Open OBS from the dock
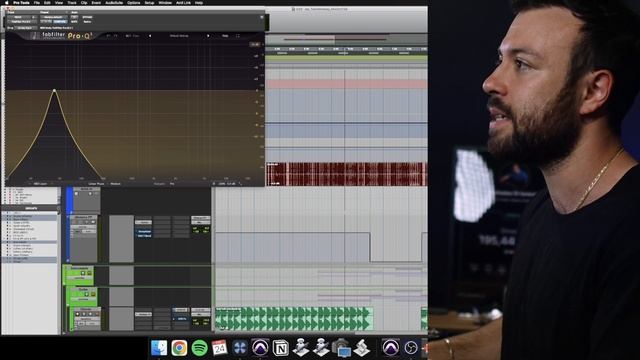 coord(411,348)
